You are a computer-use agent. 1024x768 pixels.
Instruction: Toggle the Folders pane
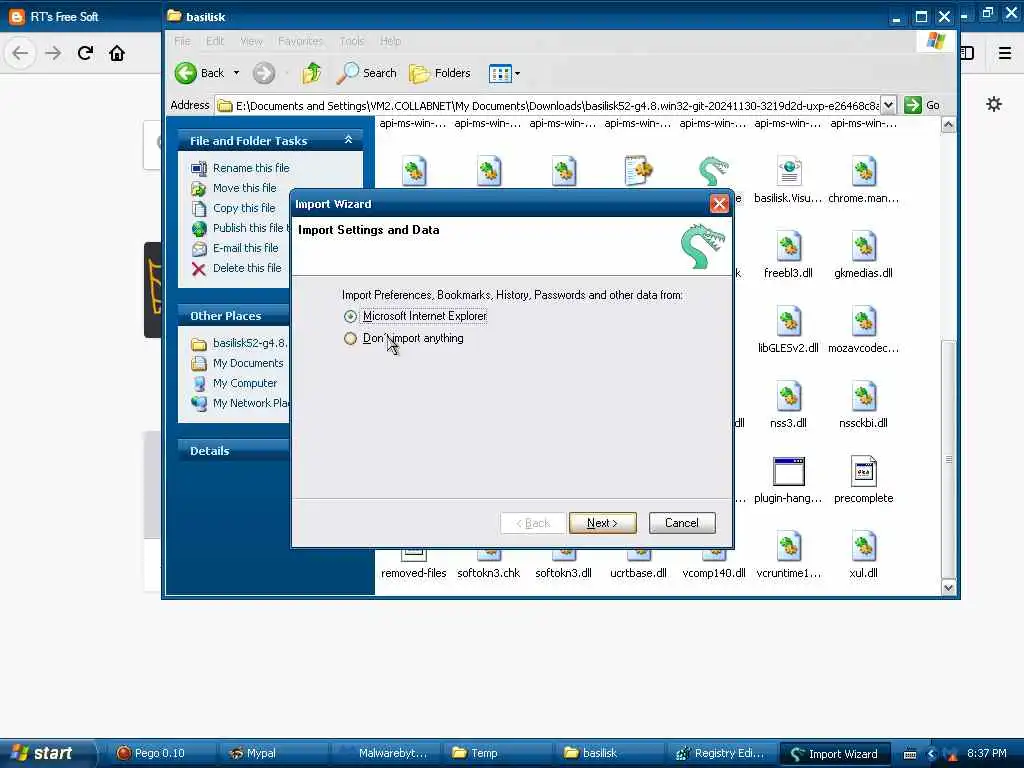pos(440,73)
